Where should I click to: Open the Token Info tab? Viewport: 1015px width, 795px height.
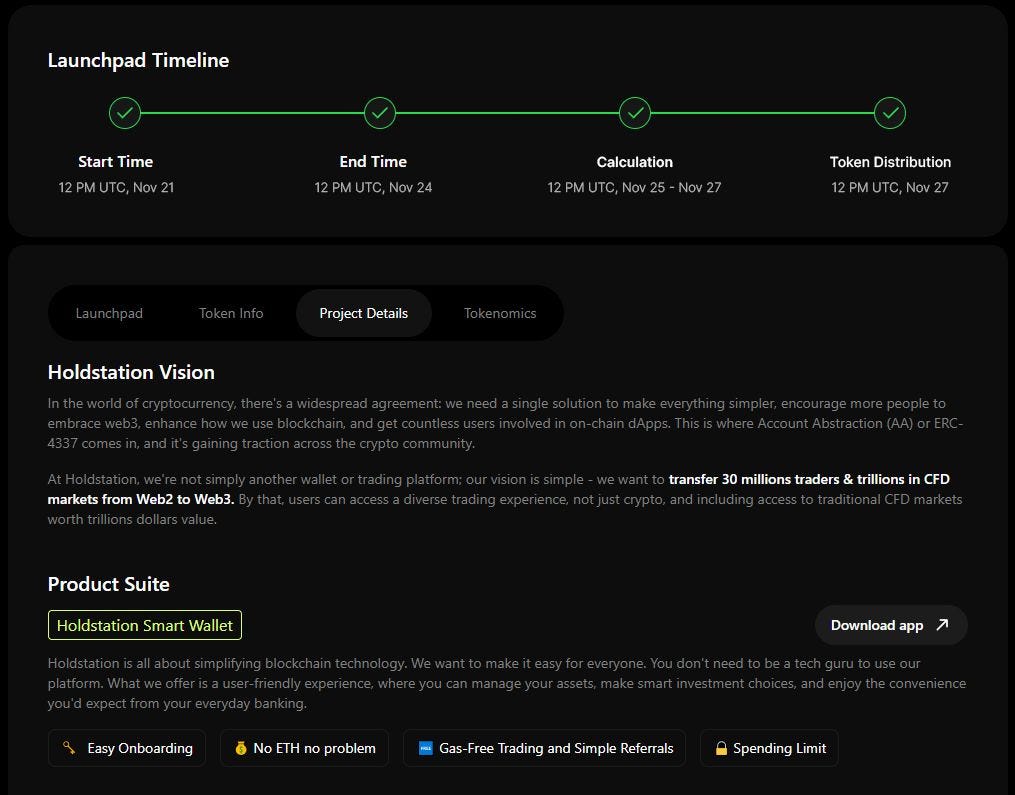click(231, 313)
